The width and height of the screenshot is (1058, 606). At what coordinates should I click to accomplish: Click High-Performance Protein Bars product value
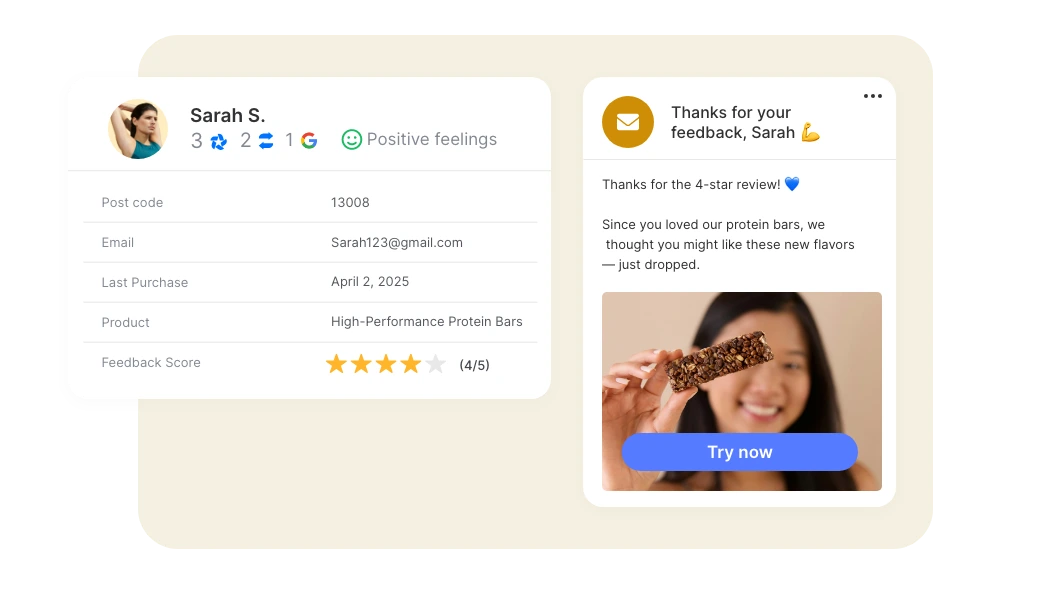426,322
